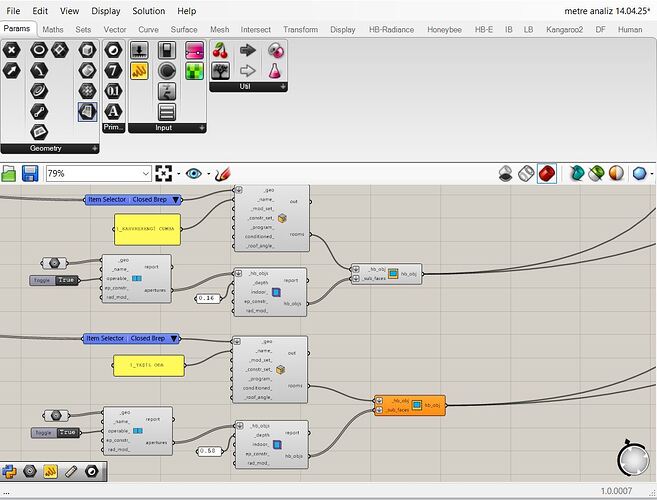Select the Point parameter hexagon icon

click(11, 50)
